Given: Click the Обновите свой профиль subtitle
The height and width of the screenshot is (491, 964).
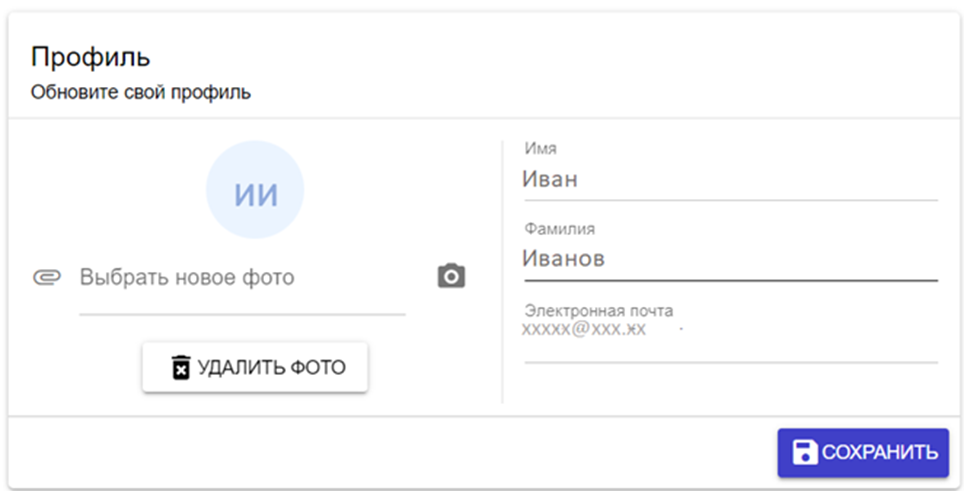Looking at the screenshot, I should coord(140,93).
